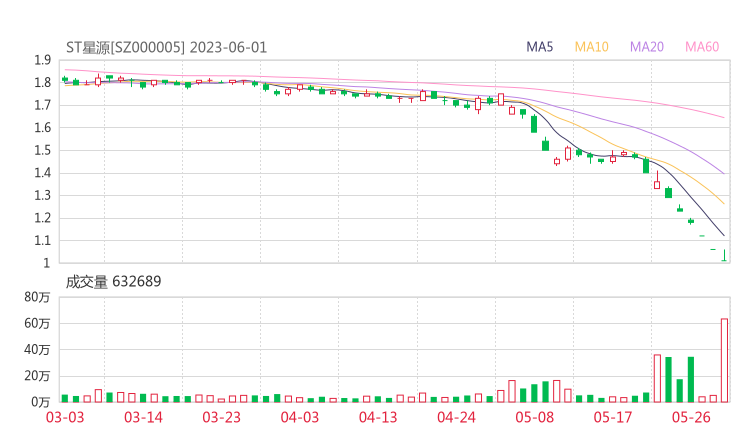
Task: Click the MA20 legend label
Action: point(647,47)
